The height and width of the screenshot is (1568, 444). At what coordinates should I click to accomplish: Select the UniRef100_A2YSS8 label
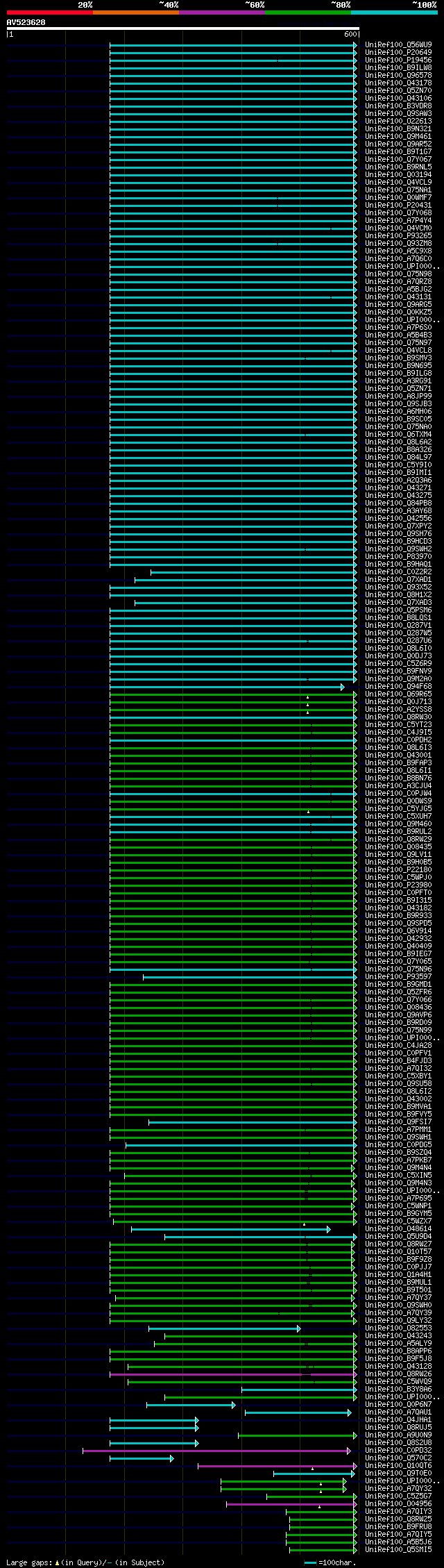point(398,709)
